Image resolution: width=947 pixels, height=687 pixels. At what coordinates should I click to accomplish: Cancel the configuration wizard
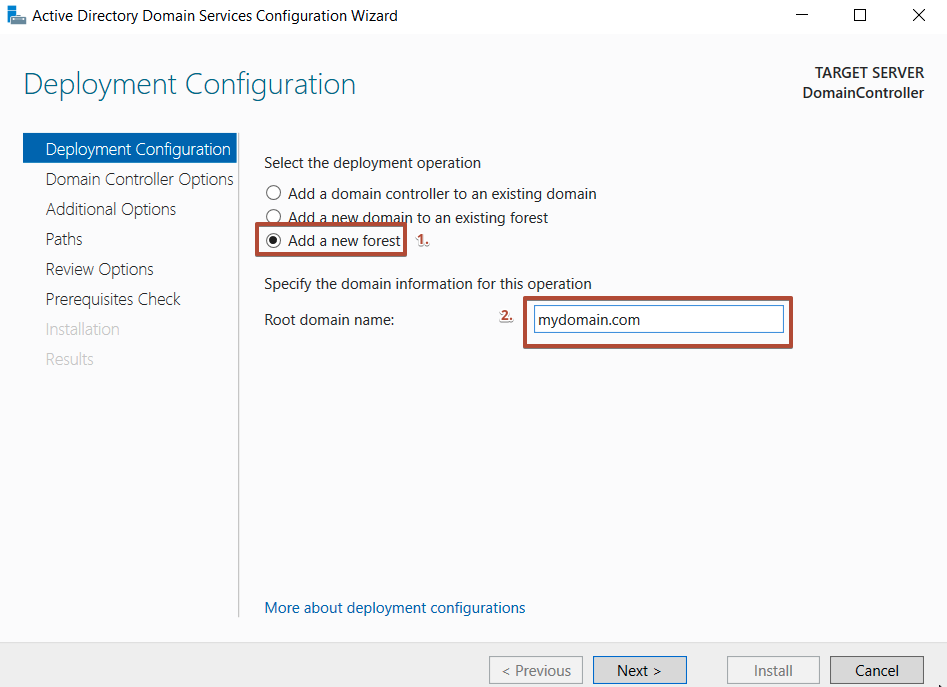876,670
